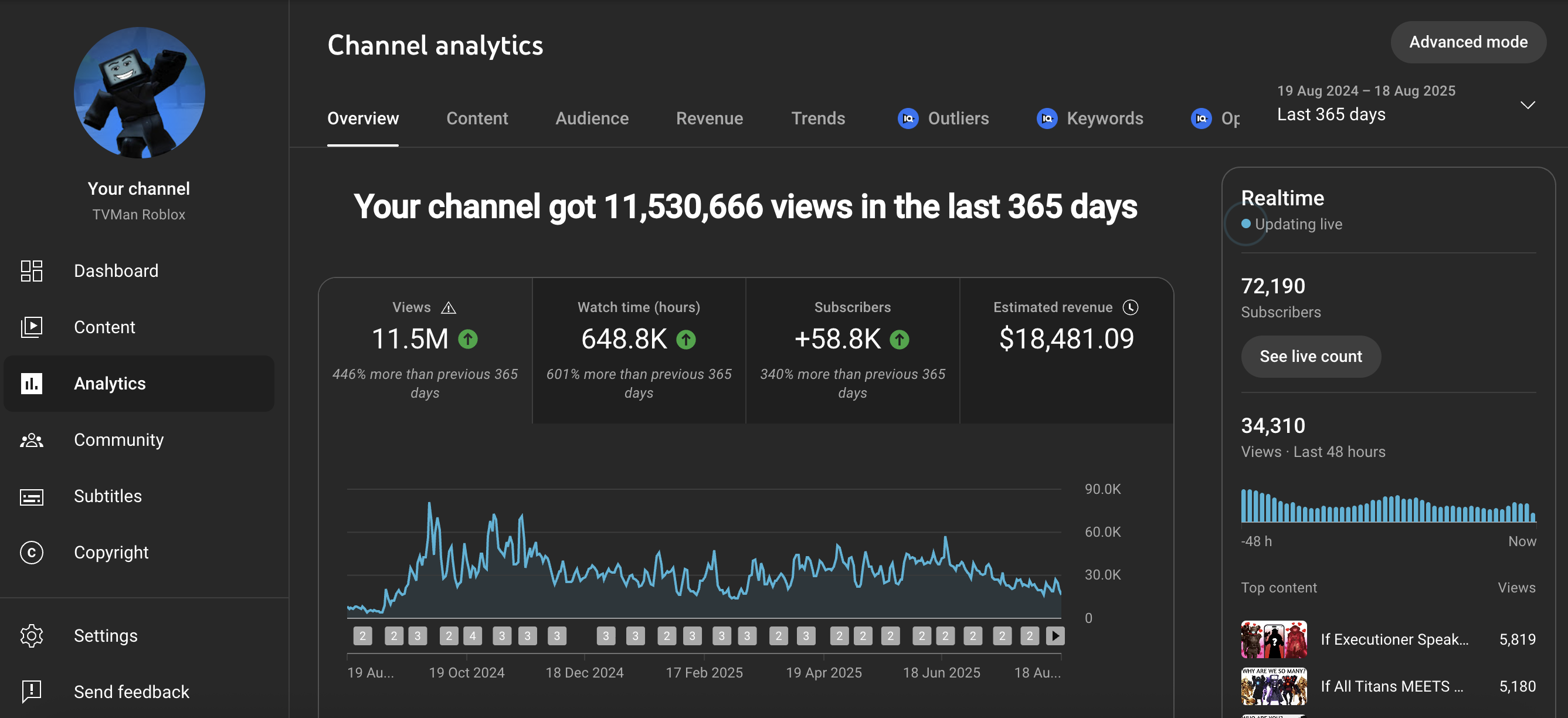Viewport: 1568px width, 718px height.
Task: Select the Community people icon
Action: point(32,440)
